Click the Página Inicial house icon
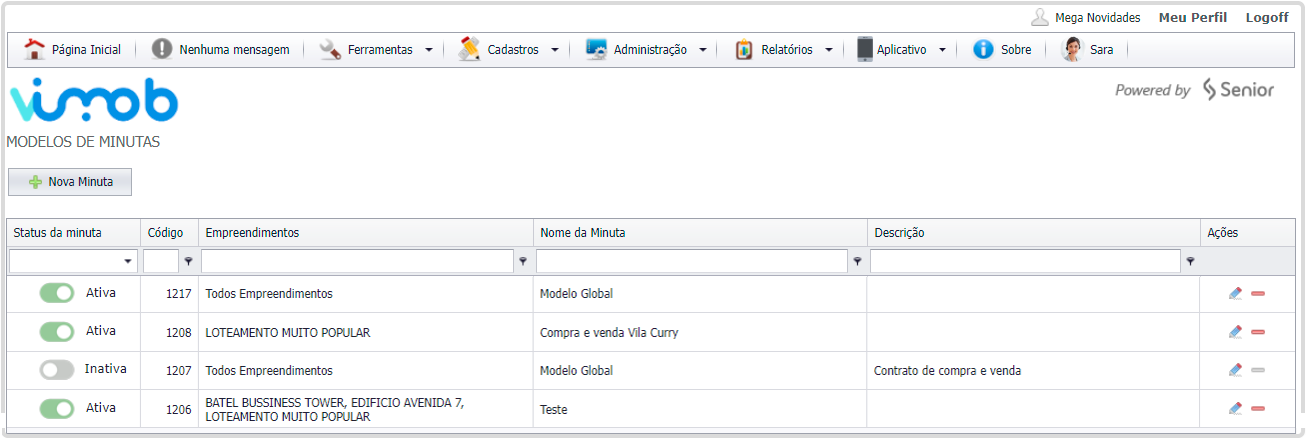The width and height of the screenshot is (1307, 439). click(35, 49)
